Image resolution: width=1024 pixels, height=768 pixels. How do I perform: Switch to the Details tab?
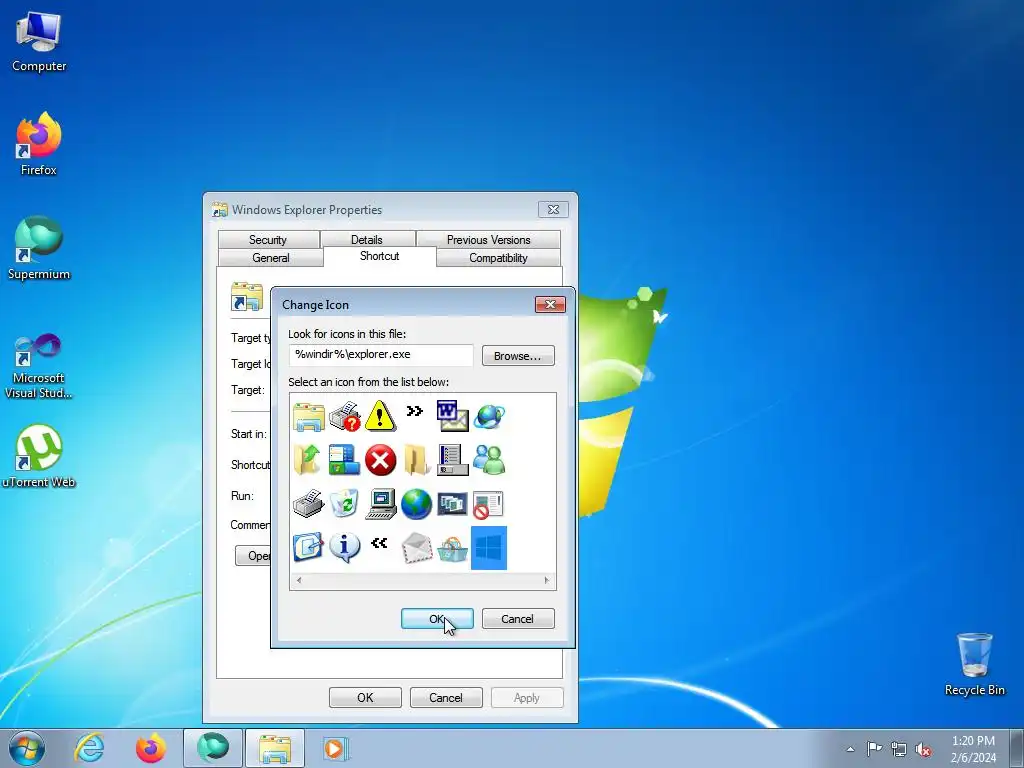pos(367,240)
